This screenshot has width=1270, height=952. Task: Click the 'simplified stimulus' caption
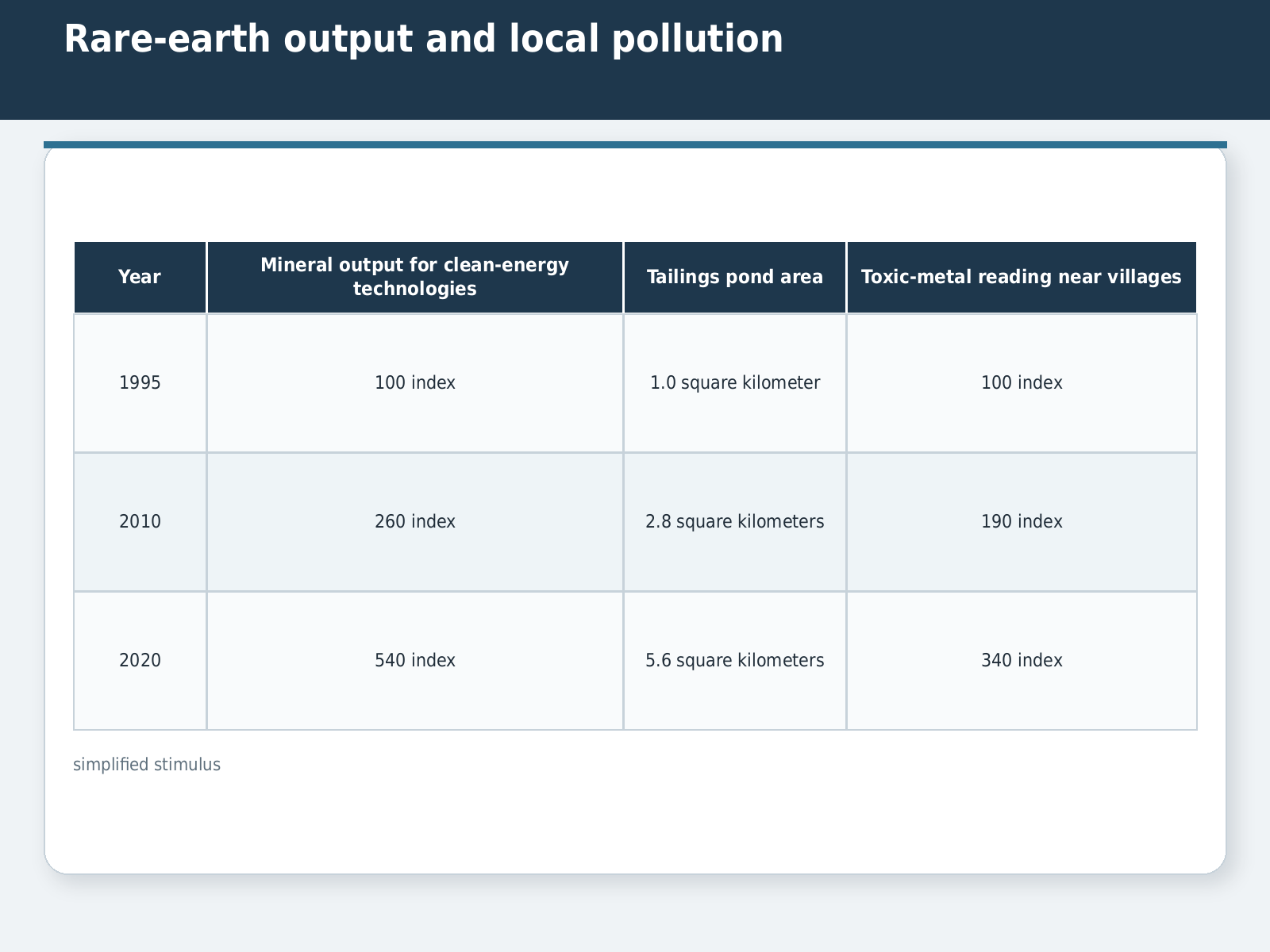147,765
